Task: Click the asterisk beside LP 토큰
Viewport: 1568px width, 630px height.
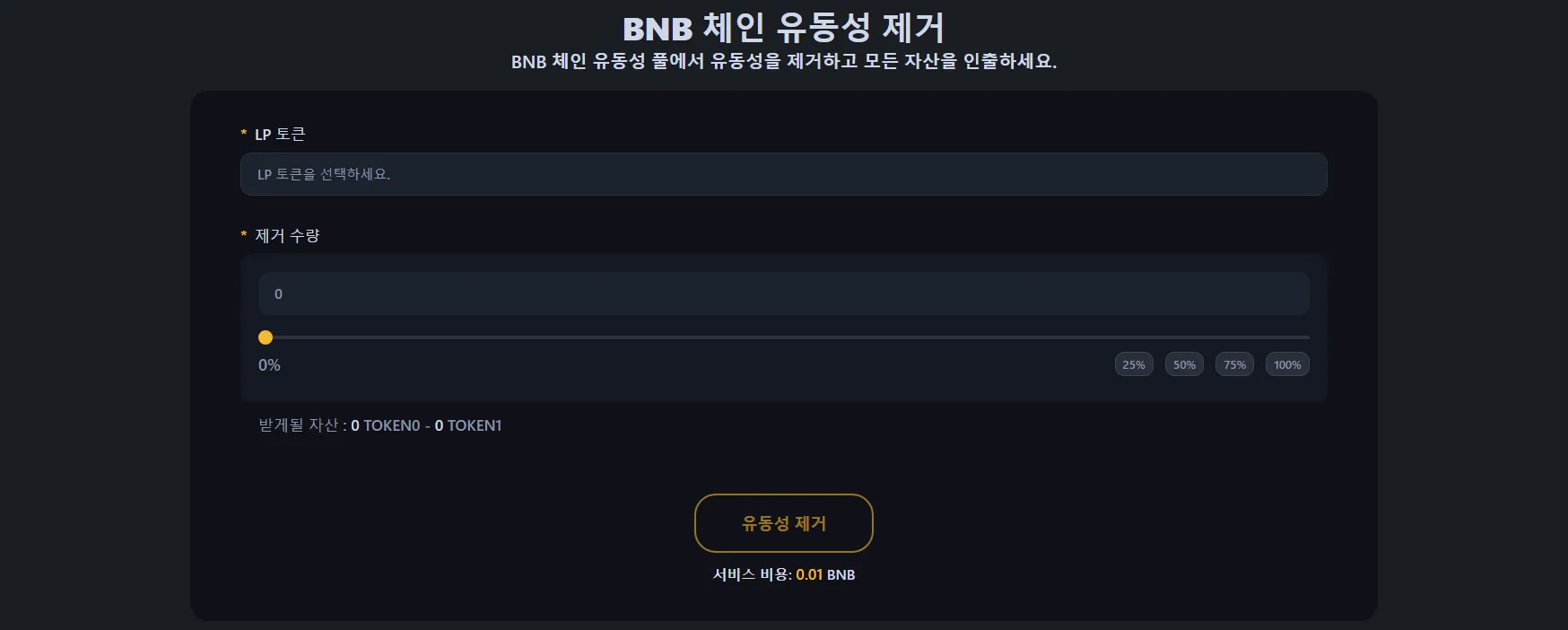Action: coord(243,135)
